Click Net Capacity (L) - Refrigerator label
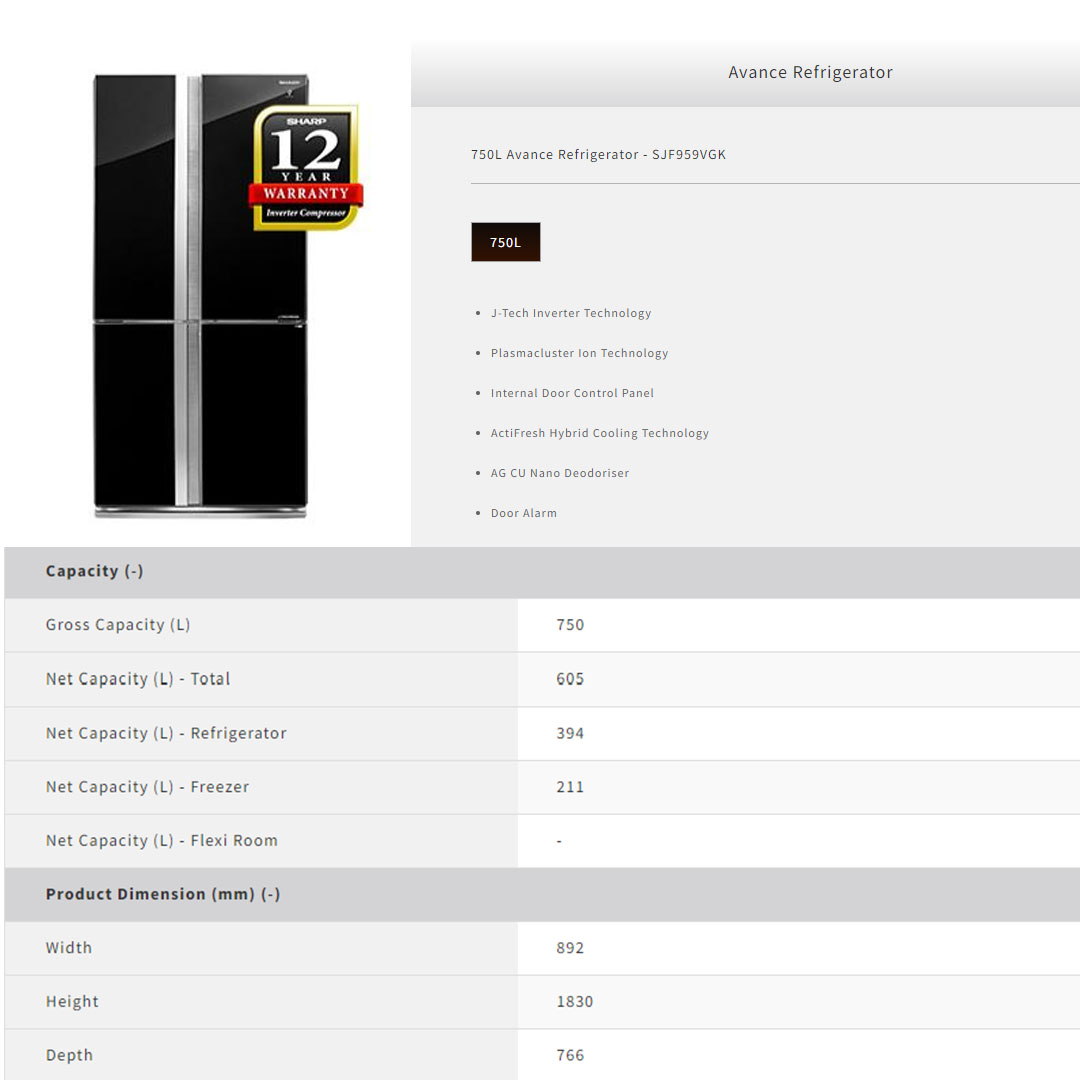This screenshot has height=1080, width=1080. click(166, 733)
